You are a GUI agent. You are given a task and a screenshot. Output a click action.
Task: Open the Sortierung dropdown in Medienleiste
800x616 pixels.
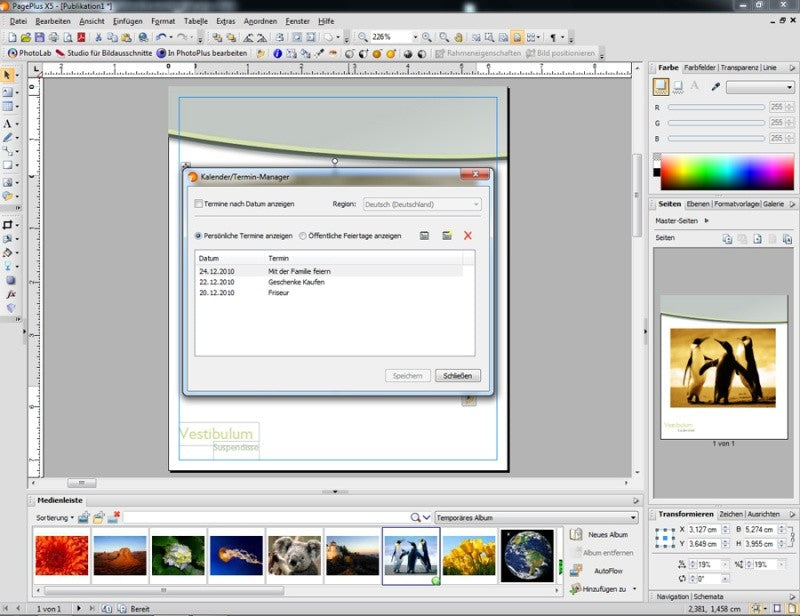(x=55, y=518)
